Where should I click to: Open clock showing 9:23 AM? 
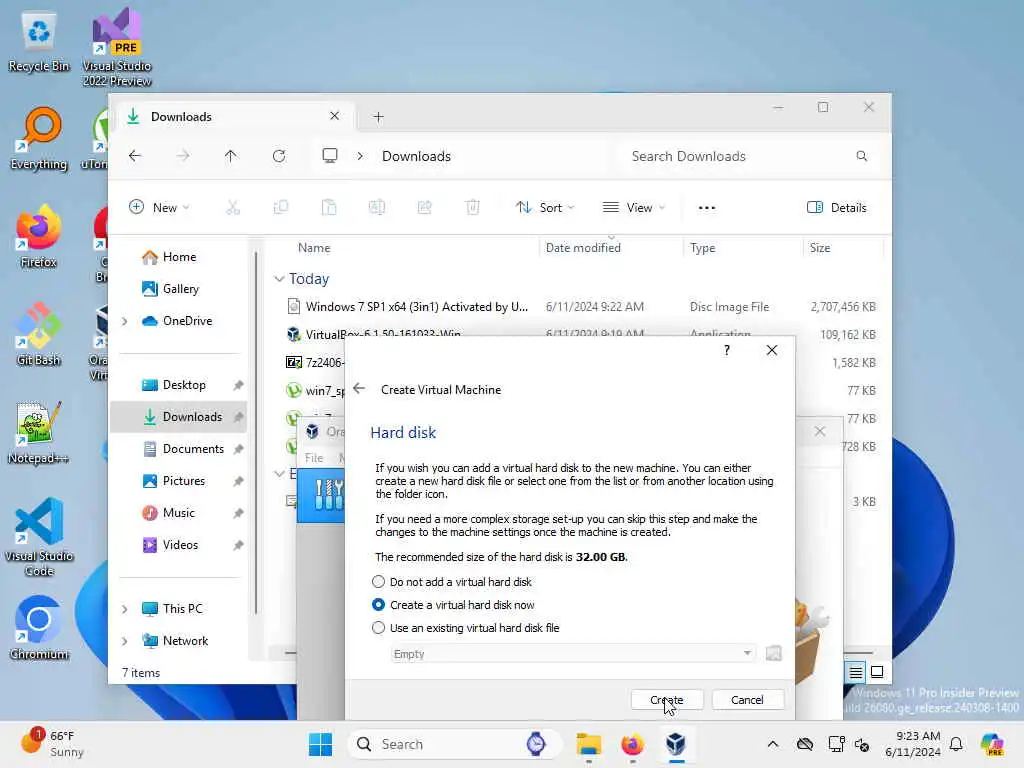click(912, 744)
